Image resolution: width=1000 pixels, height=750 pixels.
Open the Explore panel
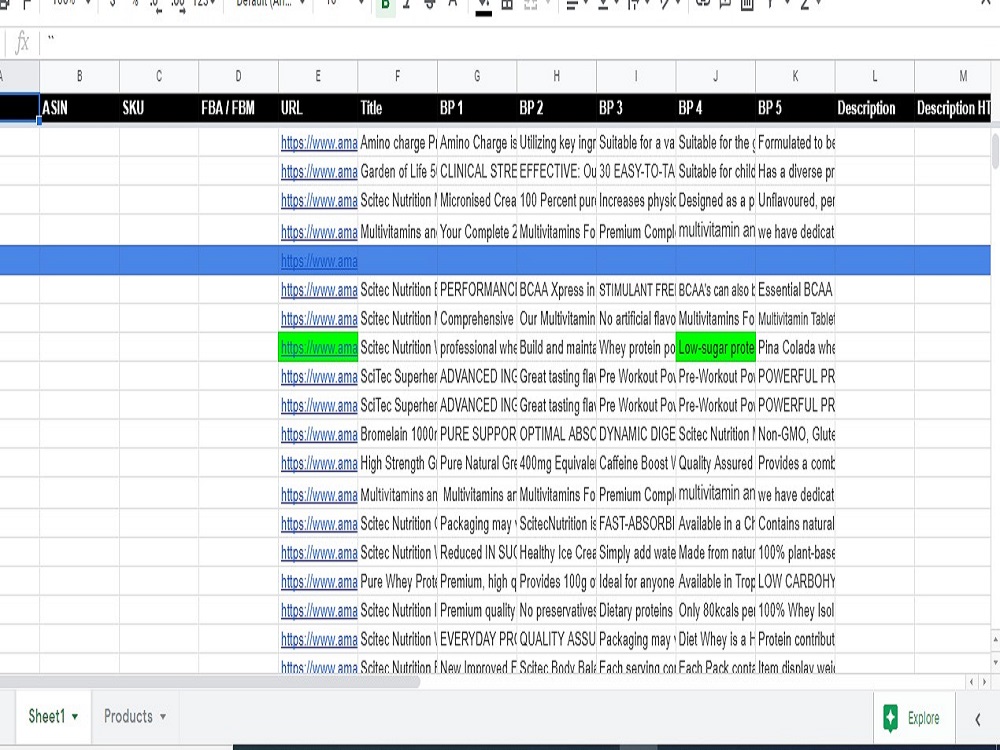[913, 718]
